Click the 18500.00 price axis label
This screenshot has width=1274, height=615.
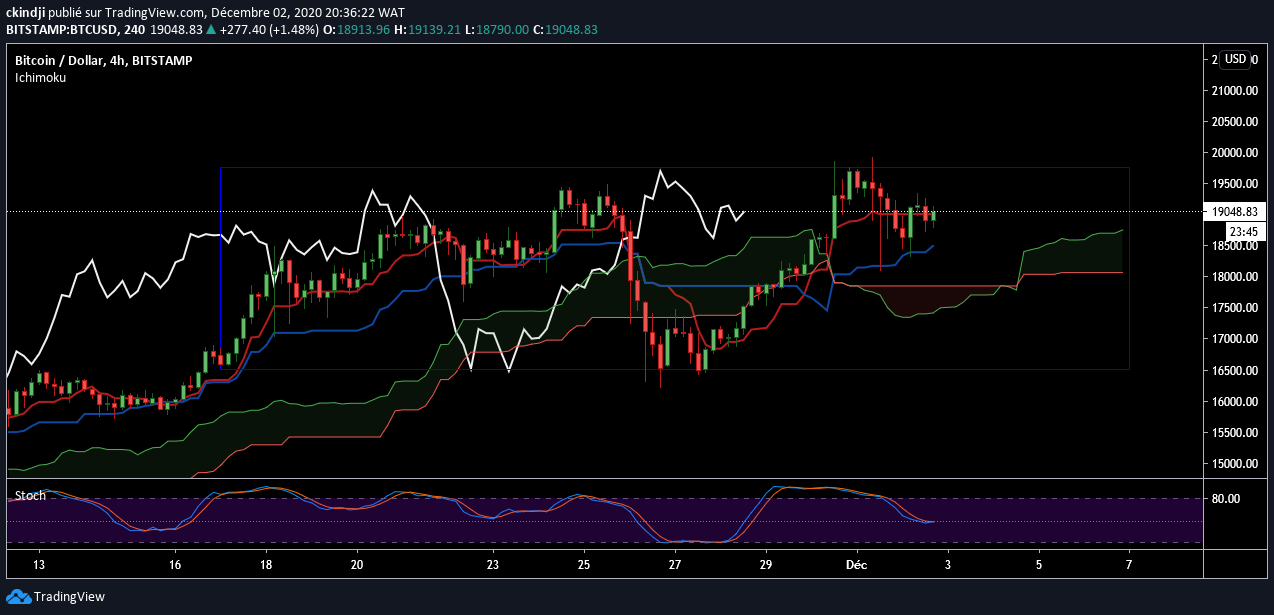click(1234, 247)
